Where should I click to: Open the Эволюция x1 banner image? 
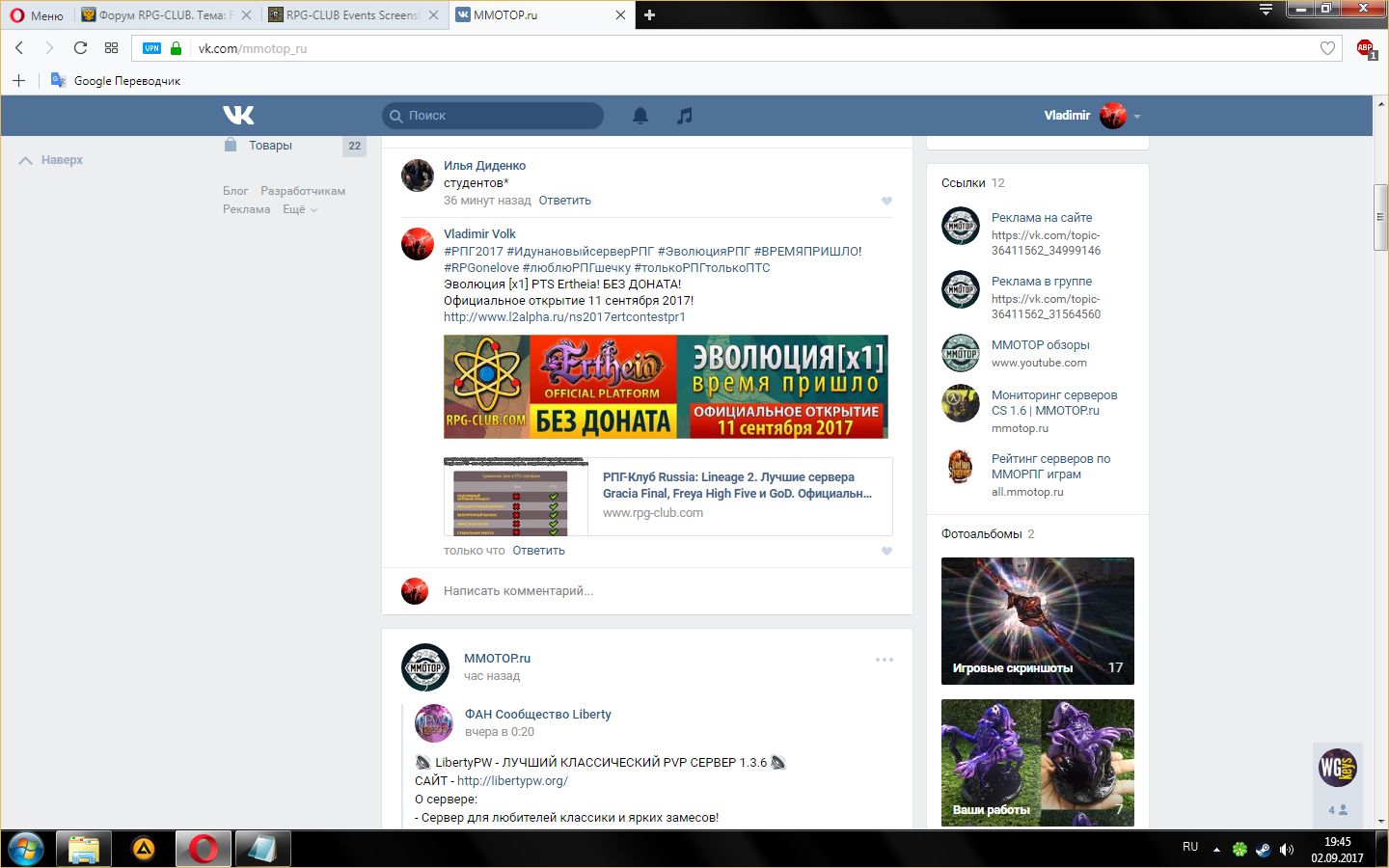666,387
